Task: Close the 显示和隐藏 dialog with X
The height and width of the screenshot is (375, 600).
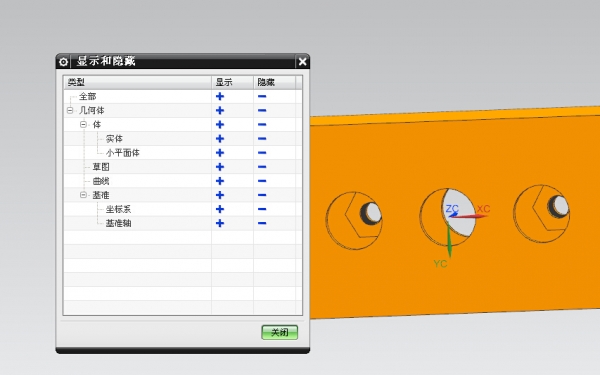Action: 302,62
